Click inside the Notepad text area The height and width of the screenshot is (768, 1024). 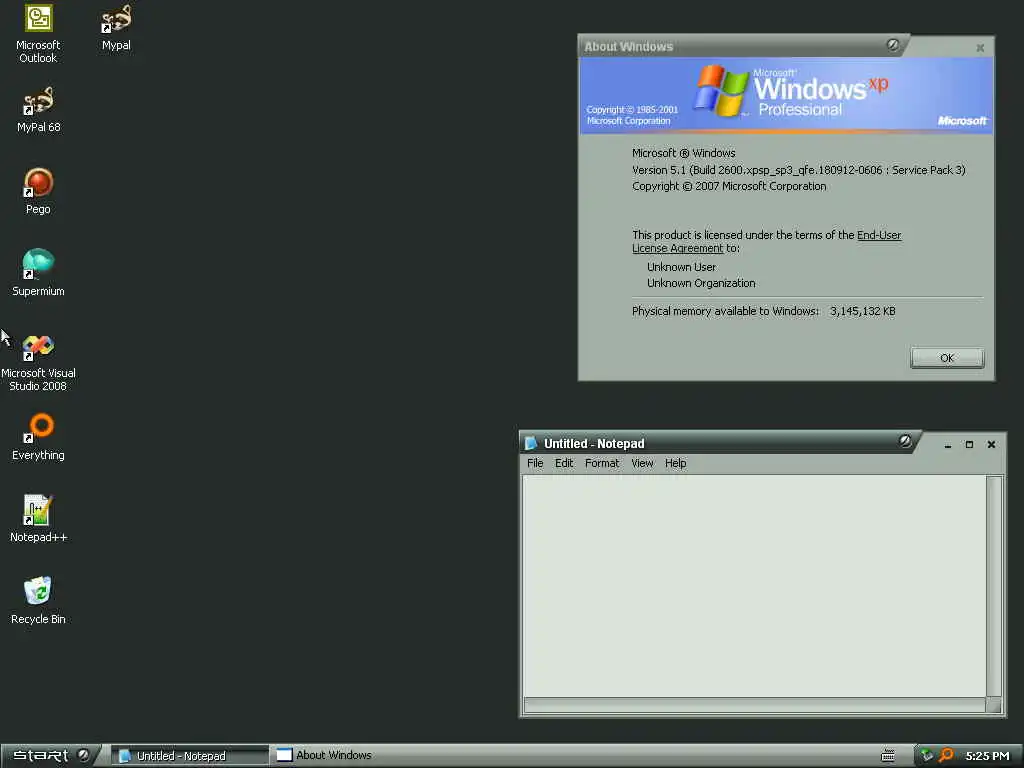pyautogui.click(x=754, y=586)
